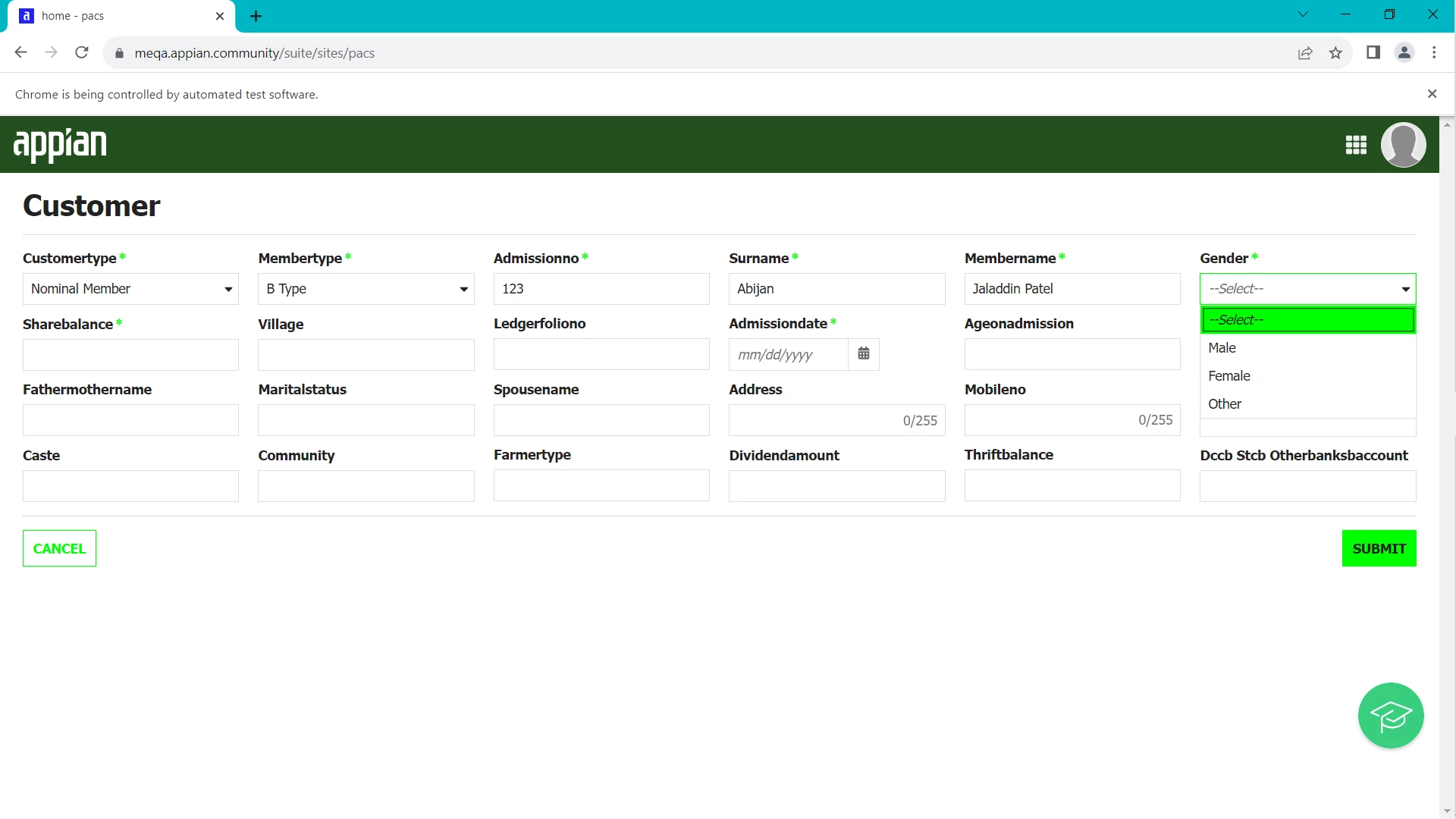Edit the Surname field

[x=836, y=289]
